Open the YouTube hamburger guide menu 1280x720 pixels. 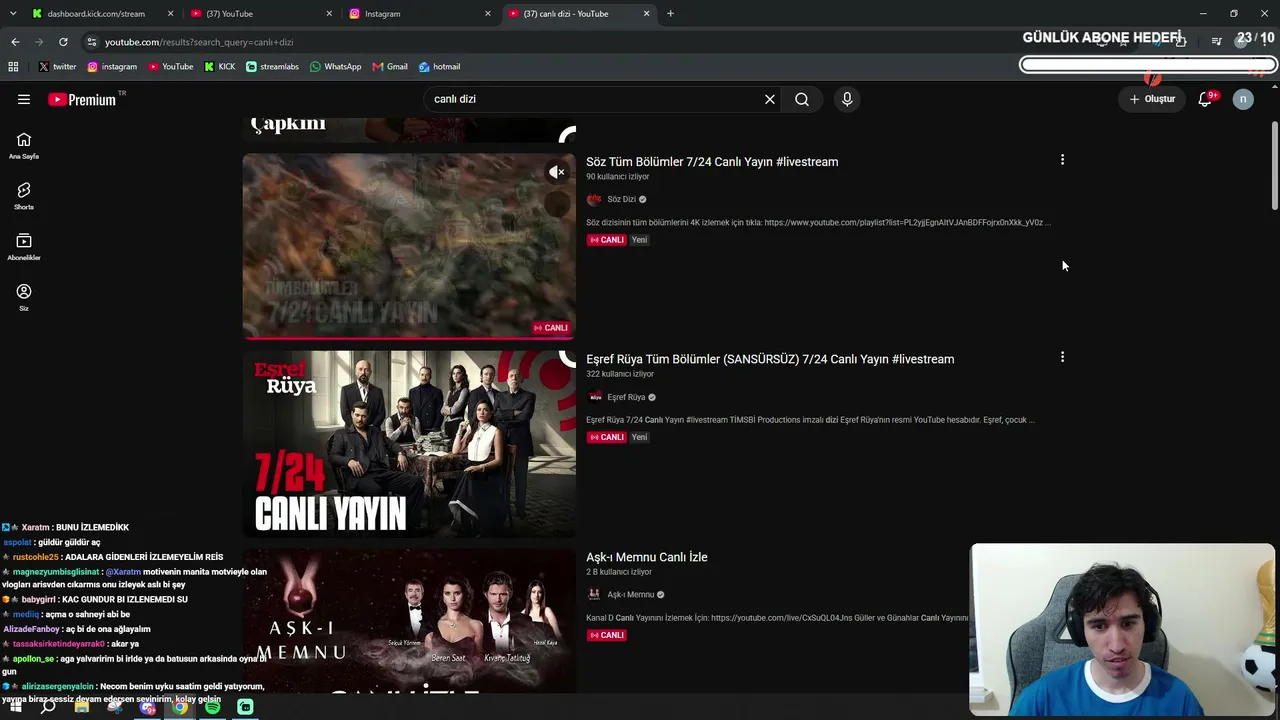(24, 99)
